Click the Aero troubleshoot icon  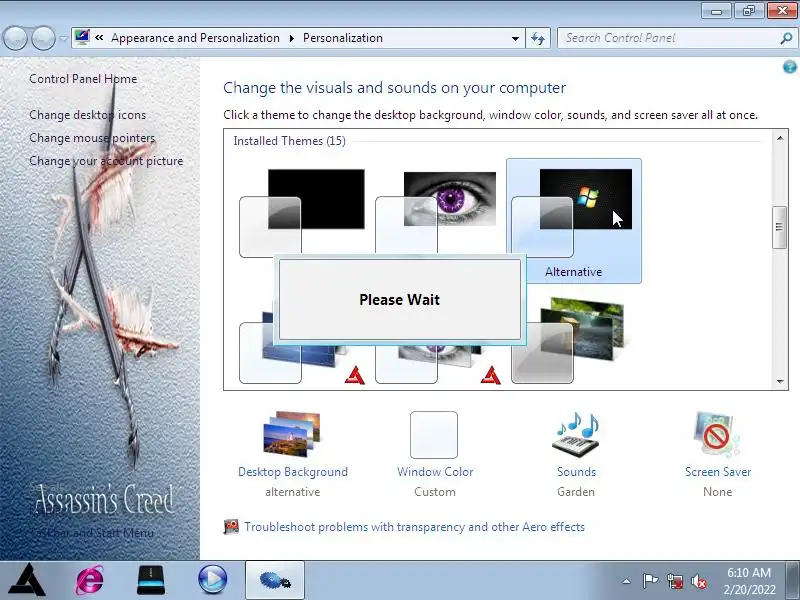tap(231, 527)
